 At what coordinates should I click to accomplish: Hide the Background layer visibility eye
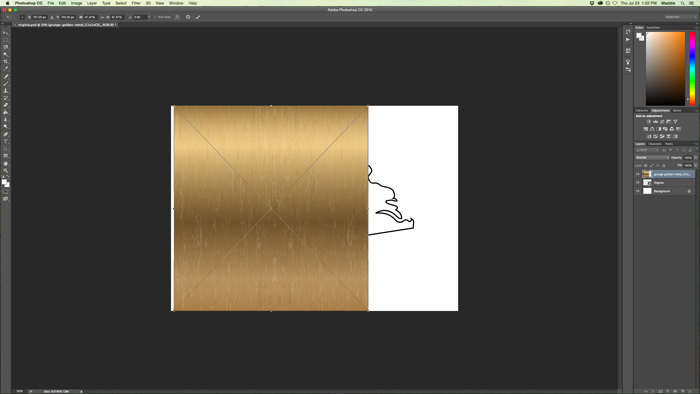point(638,191)
